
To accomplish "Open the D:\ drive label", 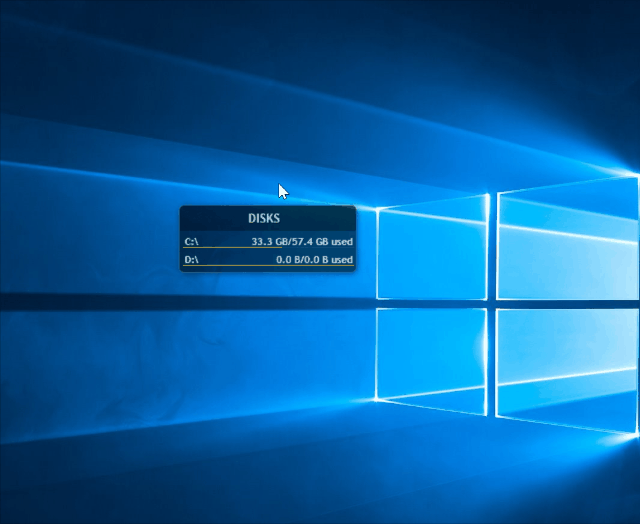I will [x=191, y=260].
